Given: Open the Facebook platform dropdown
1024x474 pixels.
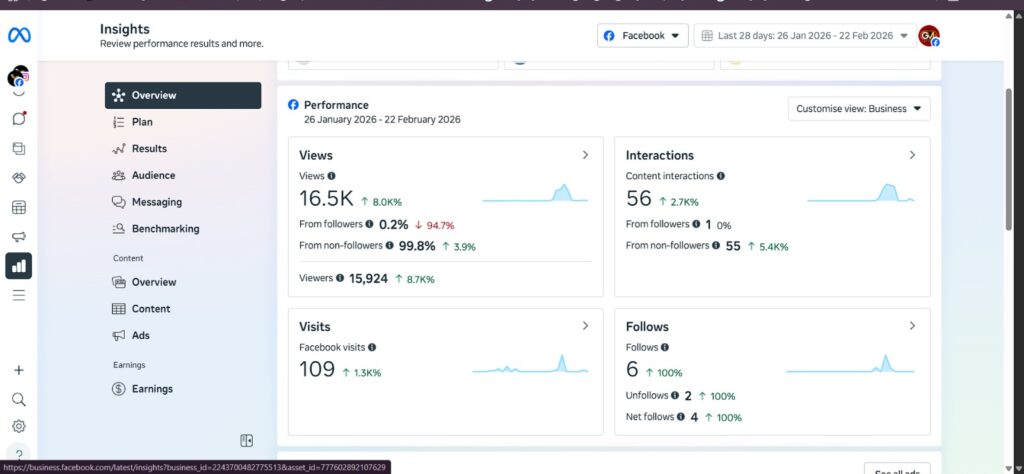Looking at the screenshot, I should (643, 36).
